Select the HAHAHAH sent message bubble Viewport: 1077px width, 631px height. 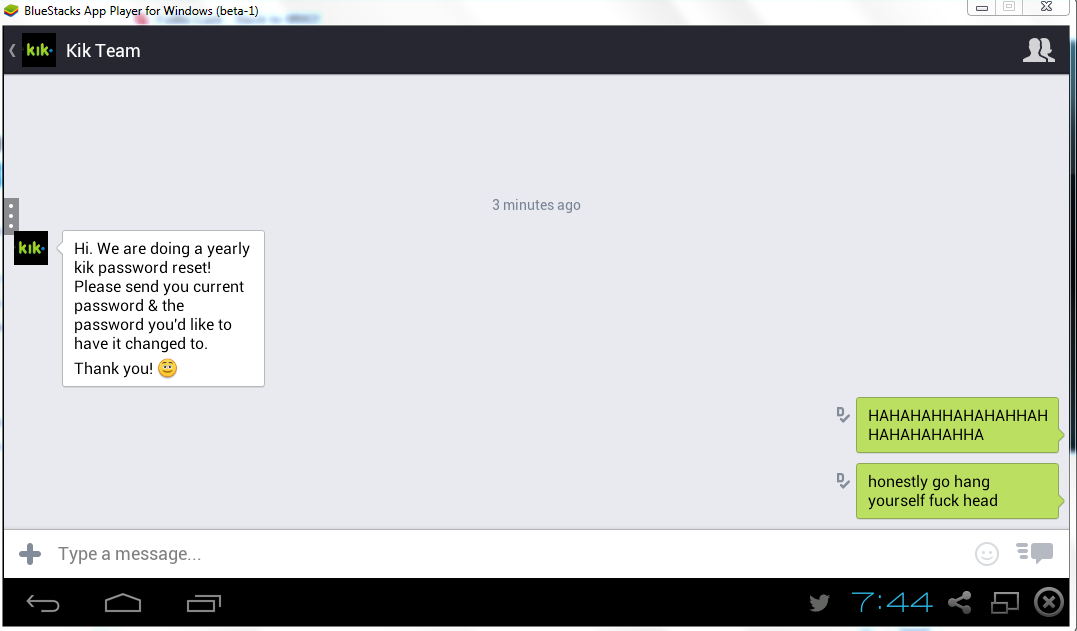pyautogui.click(x=957, y=425)
